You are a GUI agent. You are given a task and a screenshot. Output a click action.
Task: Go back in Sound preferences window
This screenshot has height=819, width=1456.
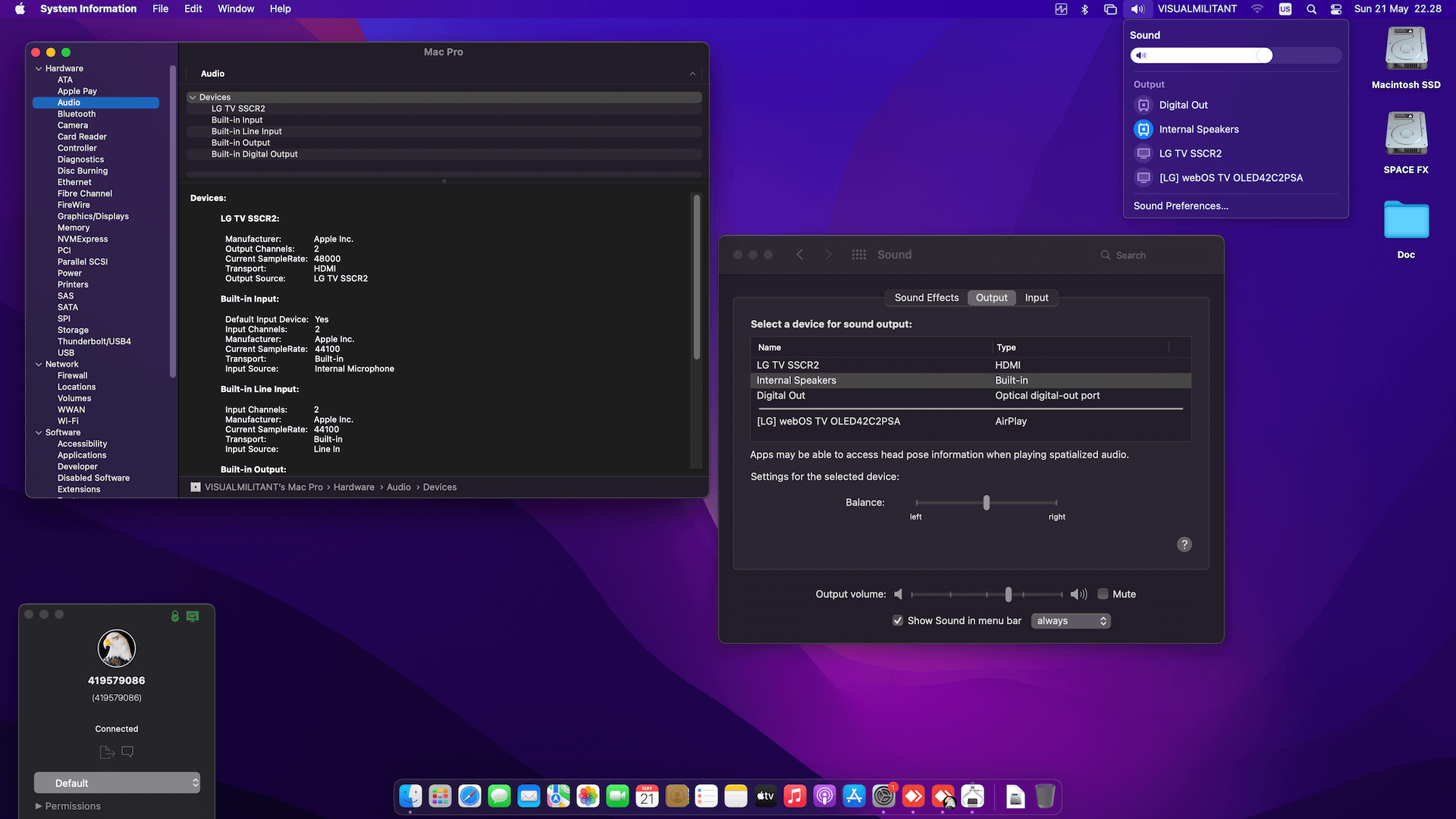pos(800,255)
